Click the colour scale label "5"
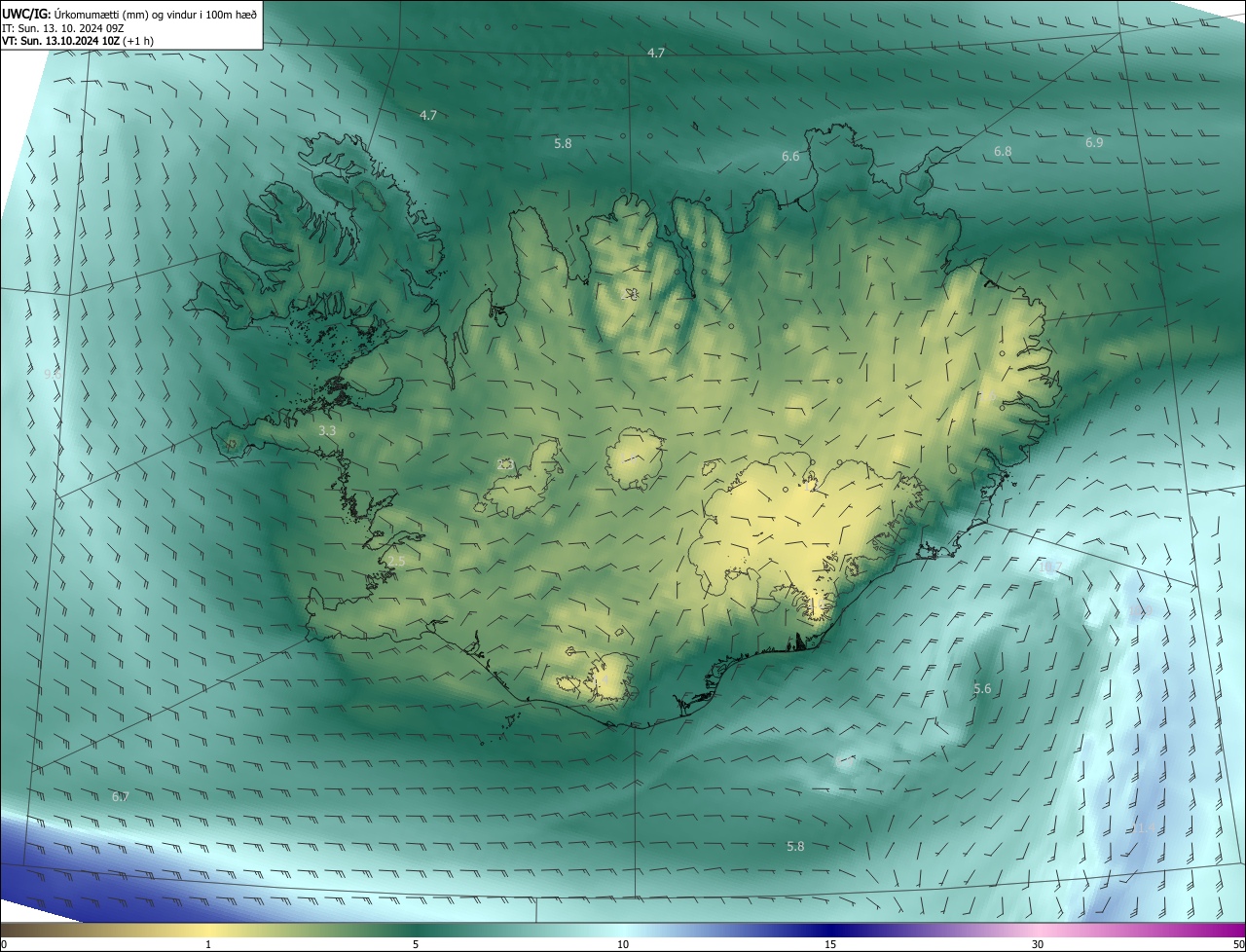Screen dimensions: 1246x952 (416, 944)
